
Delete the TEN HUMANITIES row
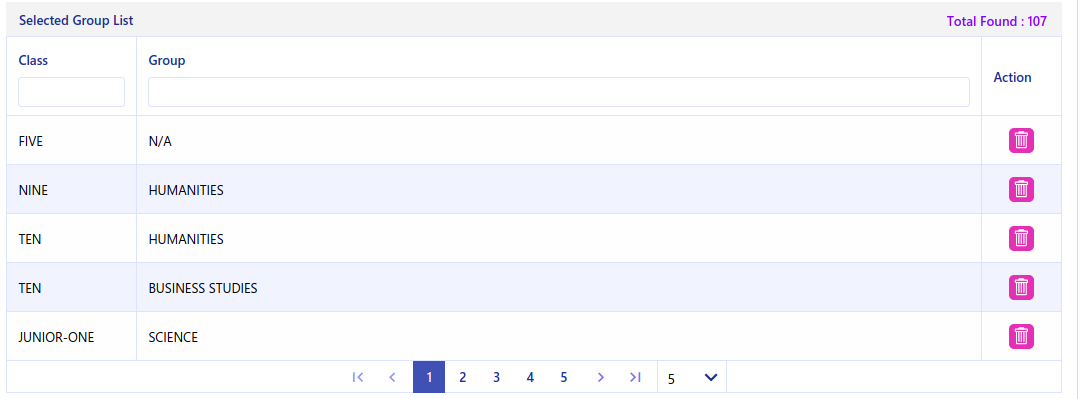[x=1021, y=238]
